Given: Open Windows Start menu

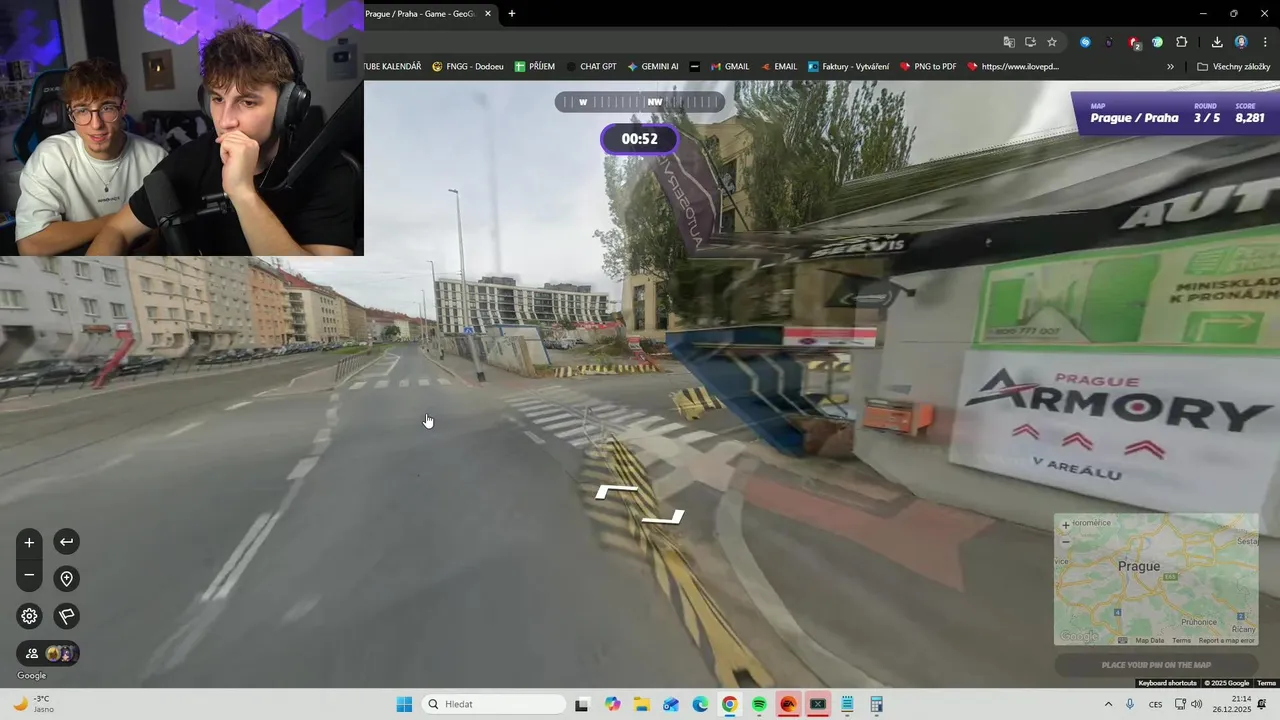Looking at the screenshot, I should click(x=404, y=704).
